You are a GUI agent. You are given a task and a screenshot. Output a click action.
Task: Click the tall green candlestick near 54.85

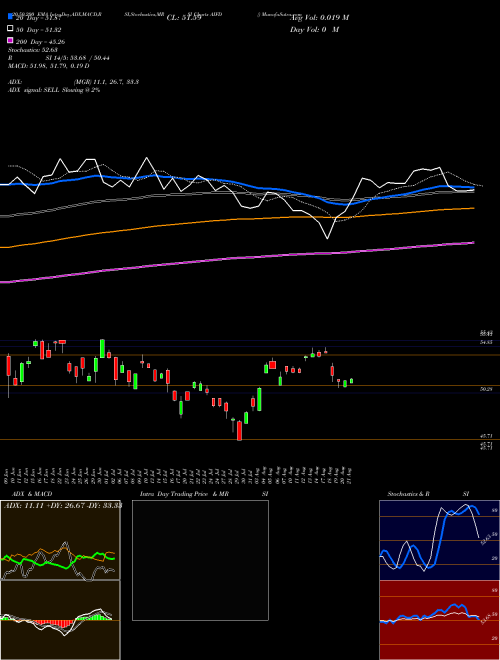(x=102, y=349)
